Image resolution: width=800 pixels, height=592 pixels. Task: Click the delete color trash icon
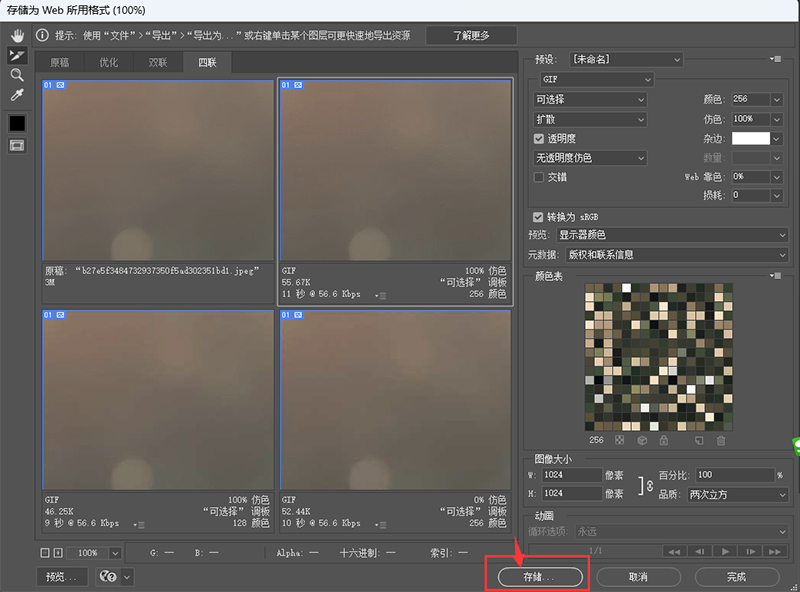(721, 440)
